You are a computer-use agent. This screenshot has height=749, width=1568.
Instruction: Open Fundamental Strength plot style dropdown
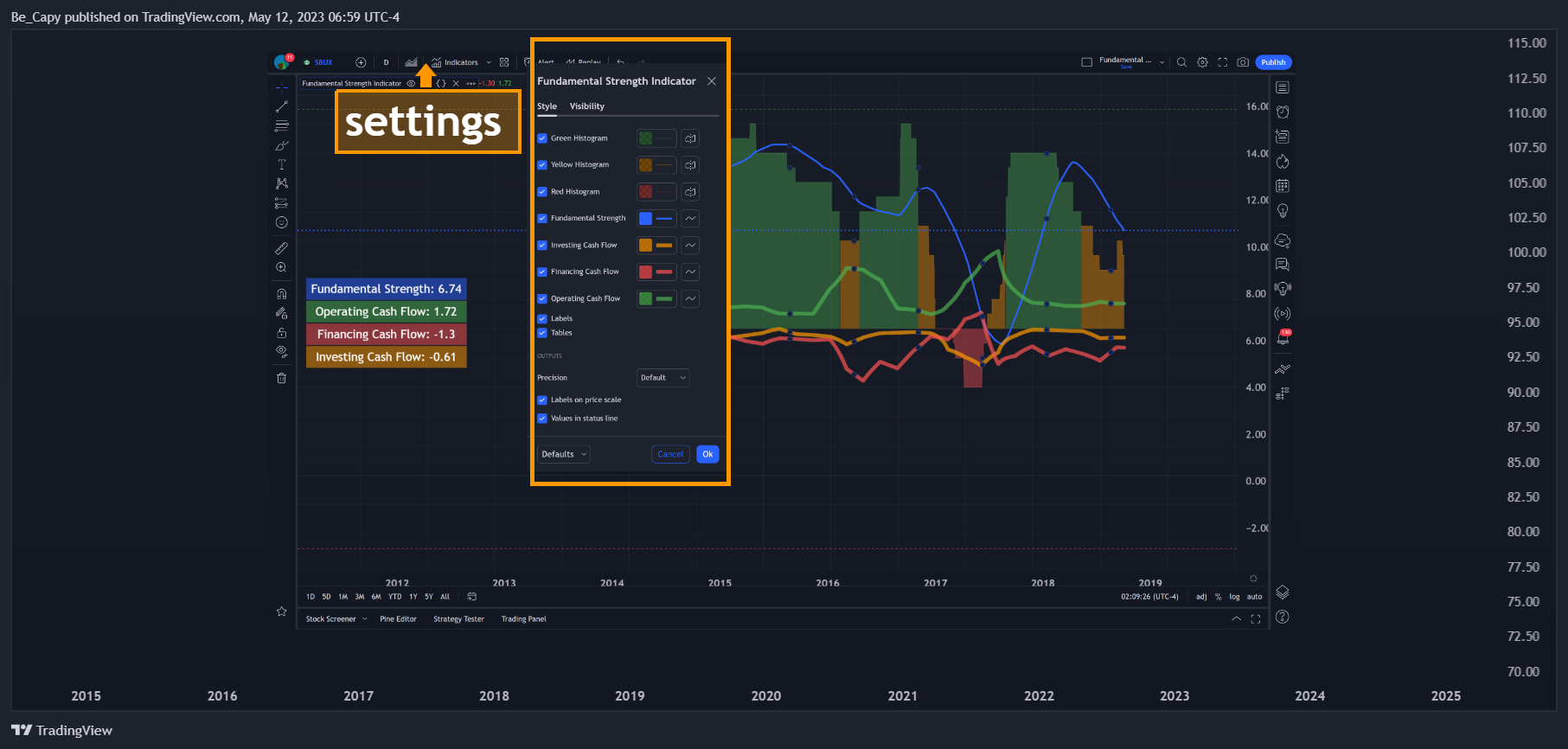point(690,219)
